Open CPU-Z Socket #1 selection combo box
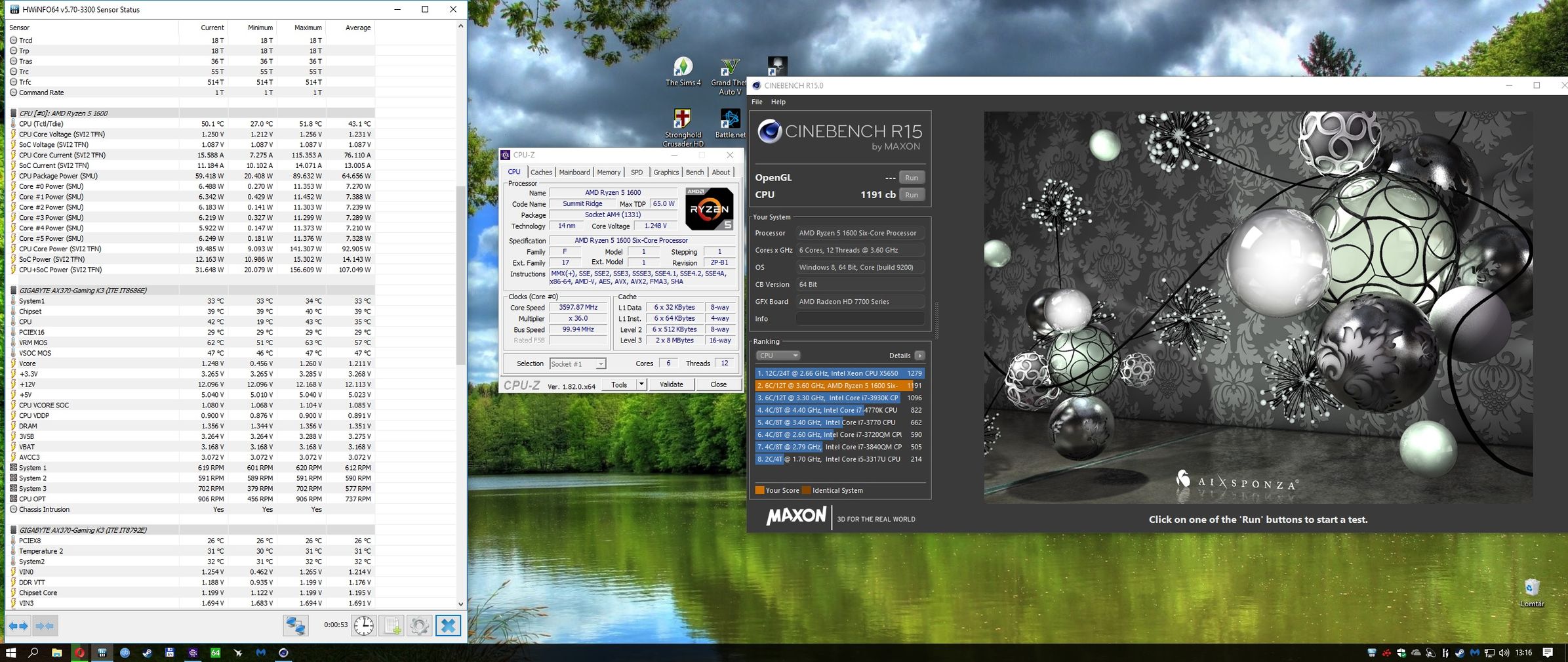 577,363
